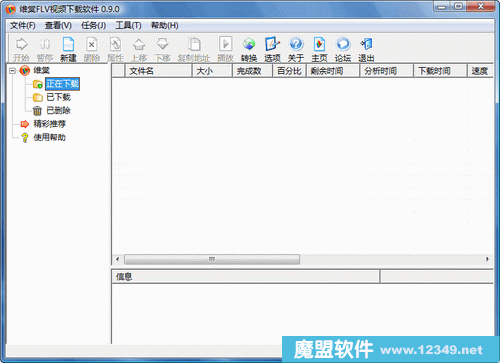Viewport: 500px width, 363px height.
Task: Sort by the 文件名 column header
Action: pos(158,71)
